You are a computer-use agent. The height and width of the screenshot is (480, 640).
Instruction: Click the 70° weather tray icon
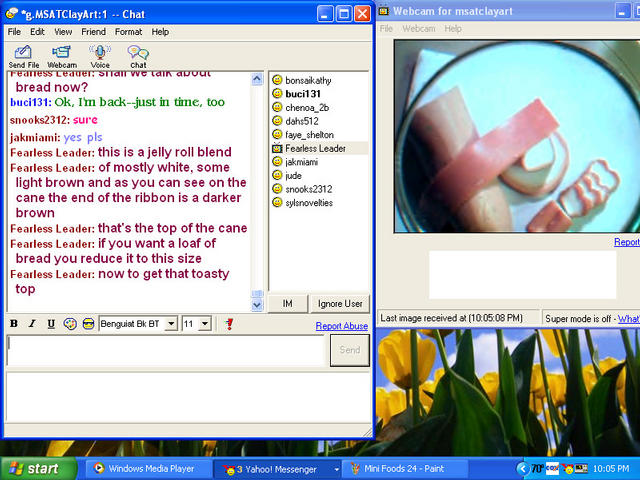538,469
